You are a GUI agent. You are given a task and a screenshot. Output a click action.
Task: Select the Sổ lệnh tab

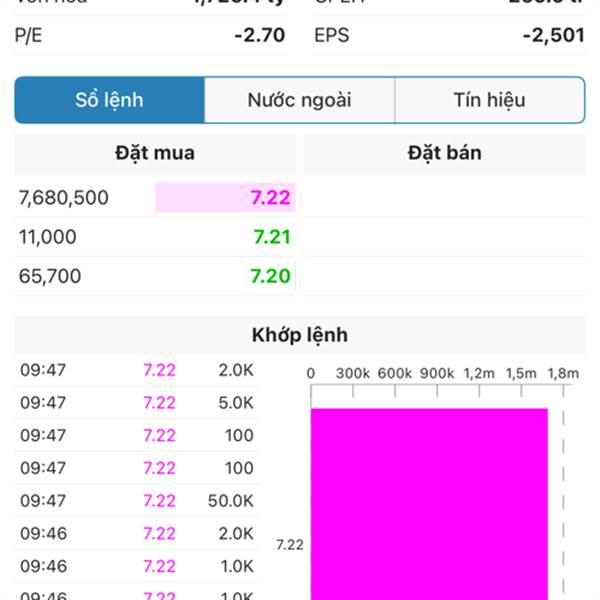(x=109, y=100)
